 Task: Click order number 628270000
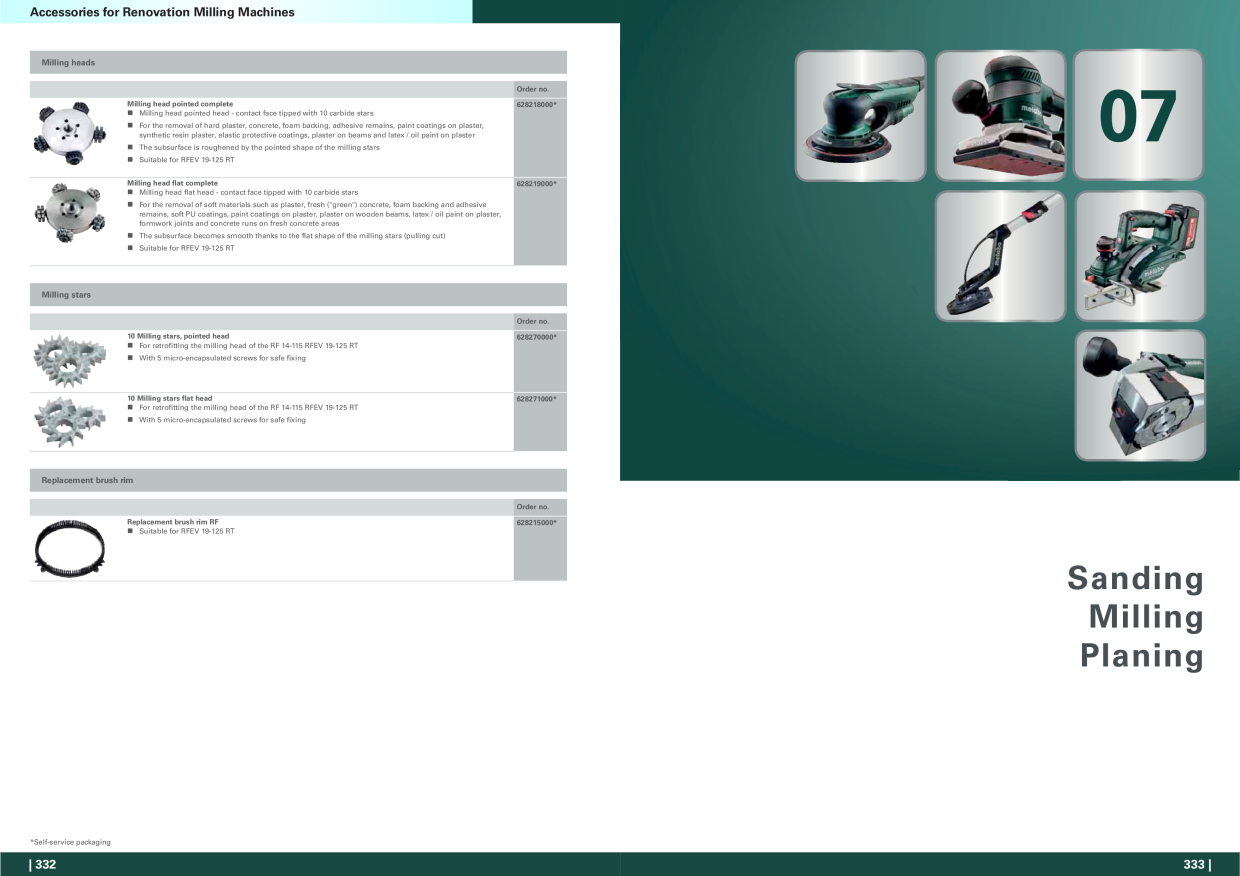pos(536,337)
